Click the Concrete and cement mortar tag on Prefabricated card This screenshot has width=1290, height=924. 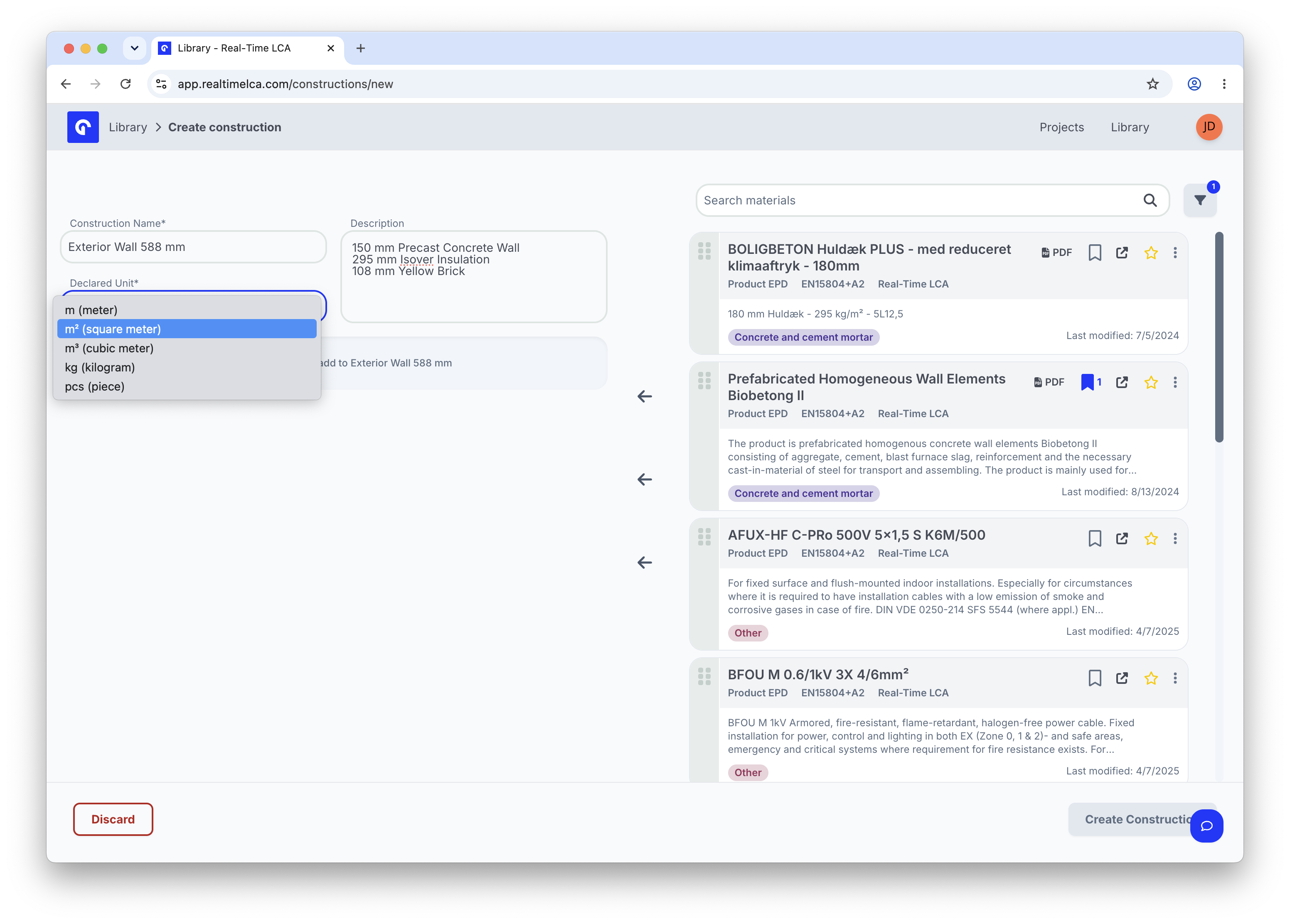(x=803, y=494)
